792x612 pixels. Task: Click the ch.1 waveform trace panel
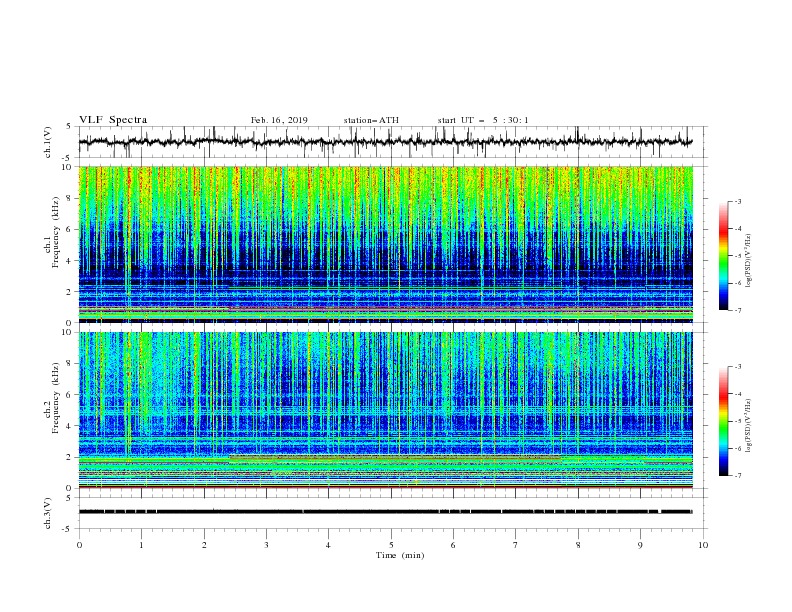coord(393,142)
